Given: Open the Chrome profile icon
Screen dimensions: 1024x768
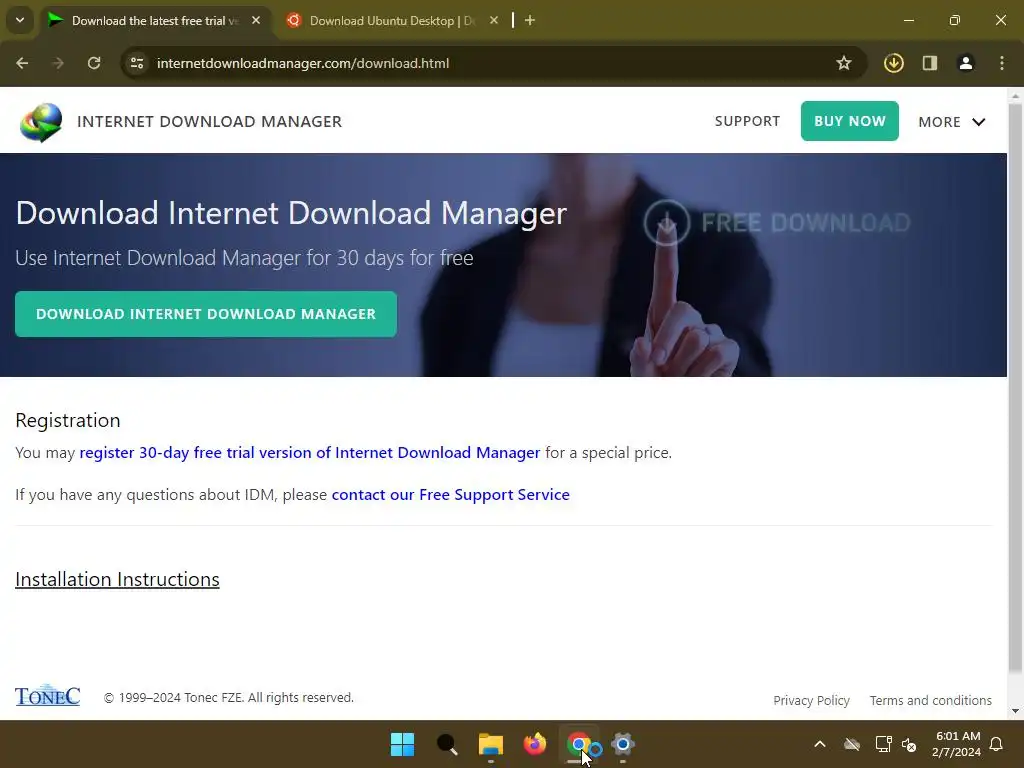Looking at the screenshot, I should pyautogui.click(x=966, y=63).
